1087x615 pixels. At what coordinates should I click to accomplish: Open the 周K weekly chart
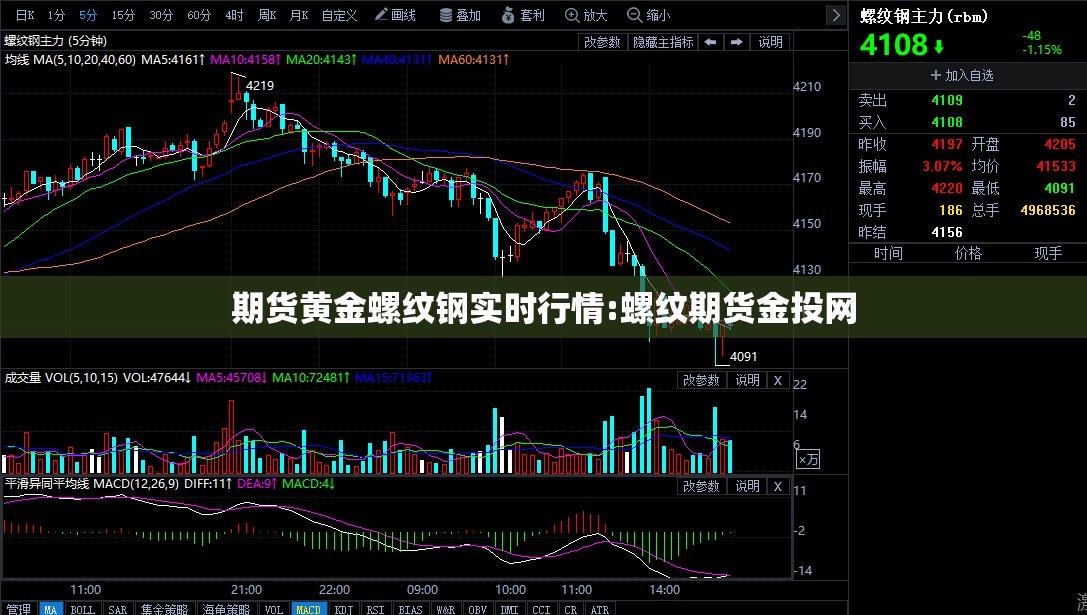[267, 15]
